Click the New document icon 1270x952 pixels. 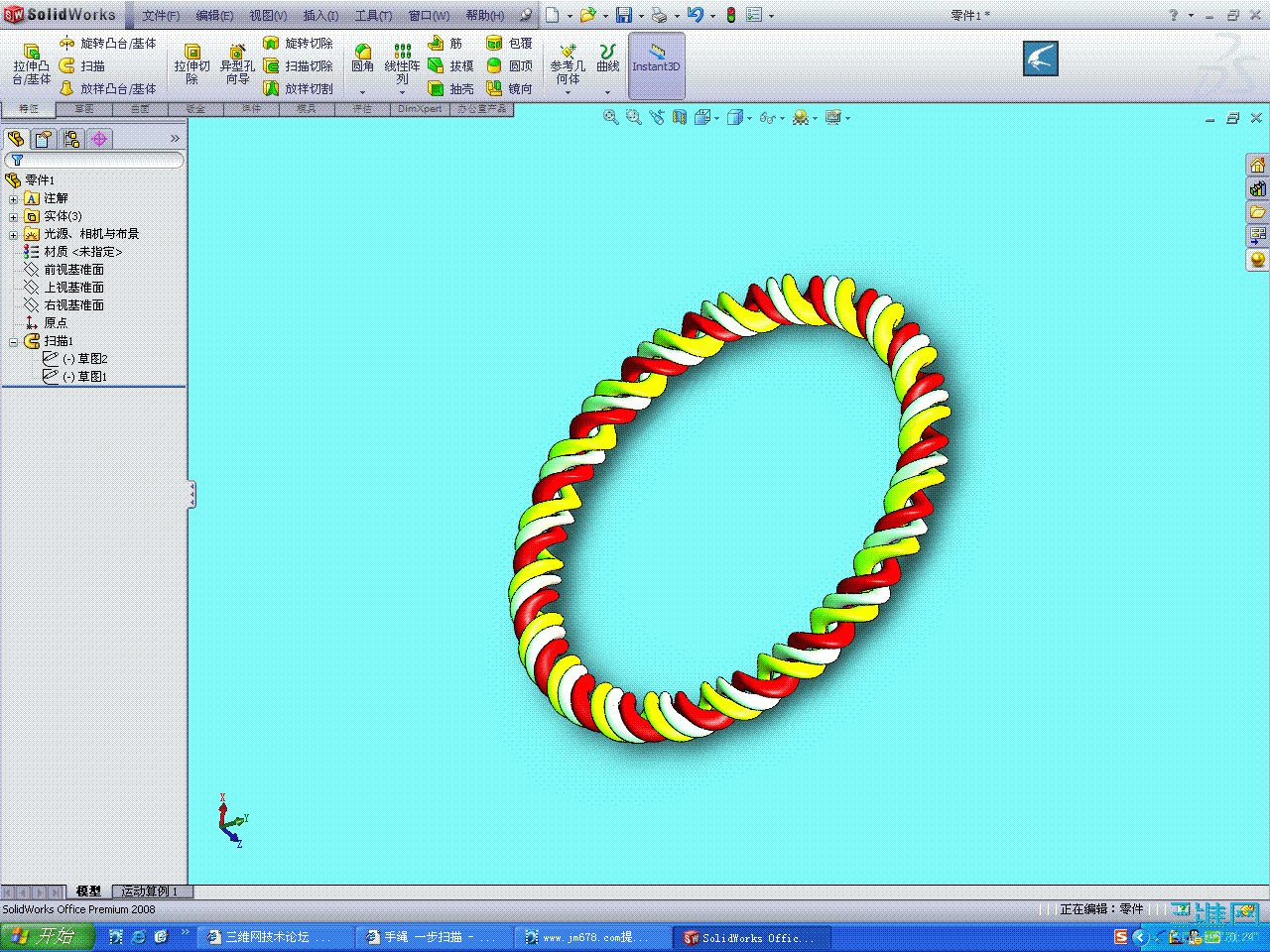point(553,15)
